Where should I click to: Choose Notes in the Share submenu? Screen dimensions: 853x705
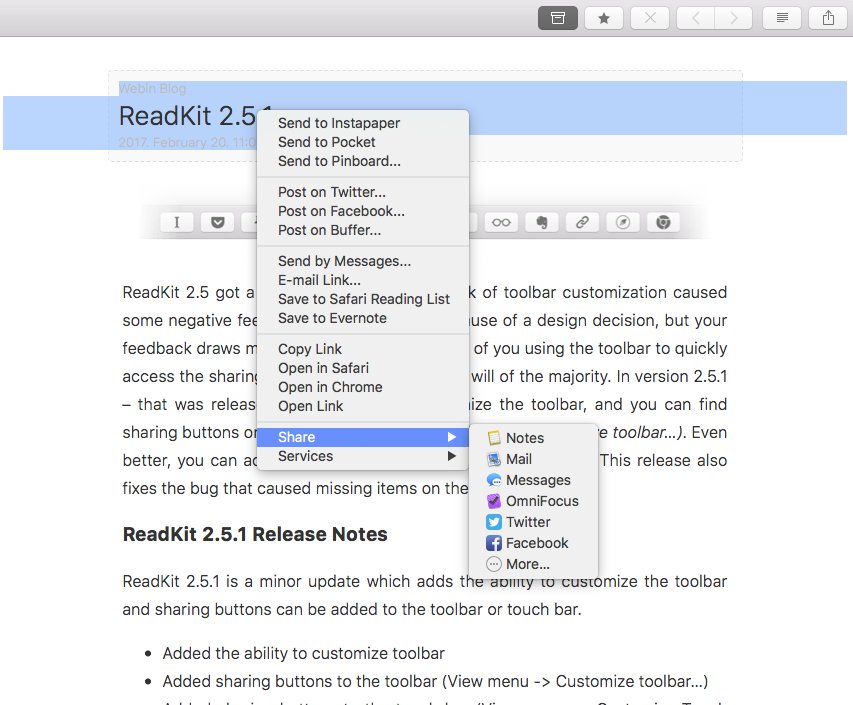[x=533, y=438]
